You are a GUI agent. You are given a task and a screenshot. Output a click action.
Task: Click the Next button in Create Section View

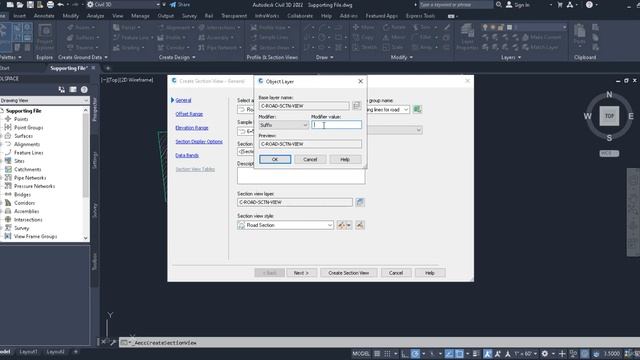pos(301,273)
